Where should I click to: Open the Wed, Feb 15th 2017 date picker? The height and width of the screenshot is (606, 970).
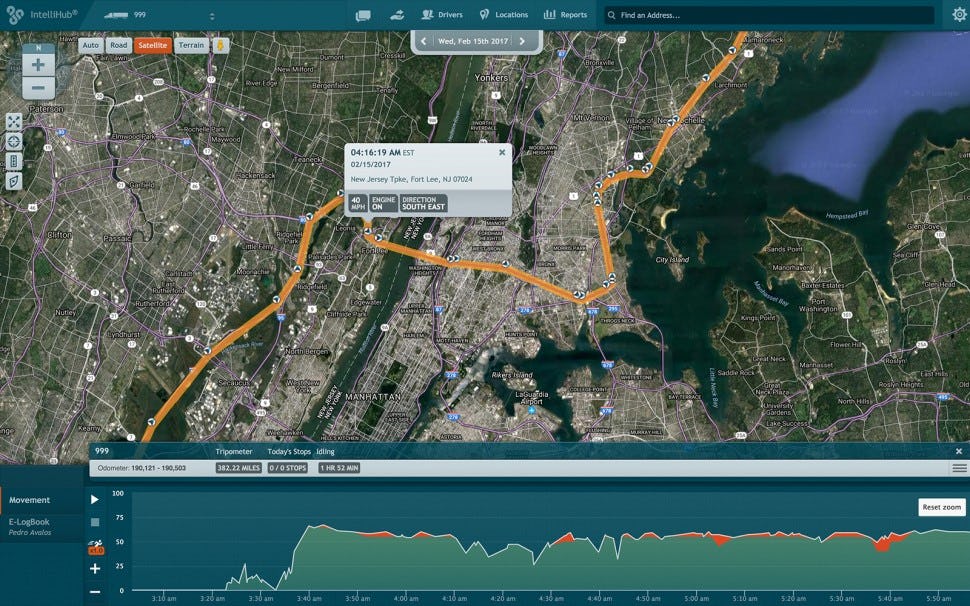tap(473, 41)
